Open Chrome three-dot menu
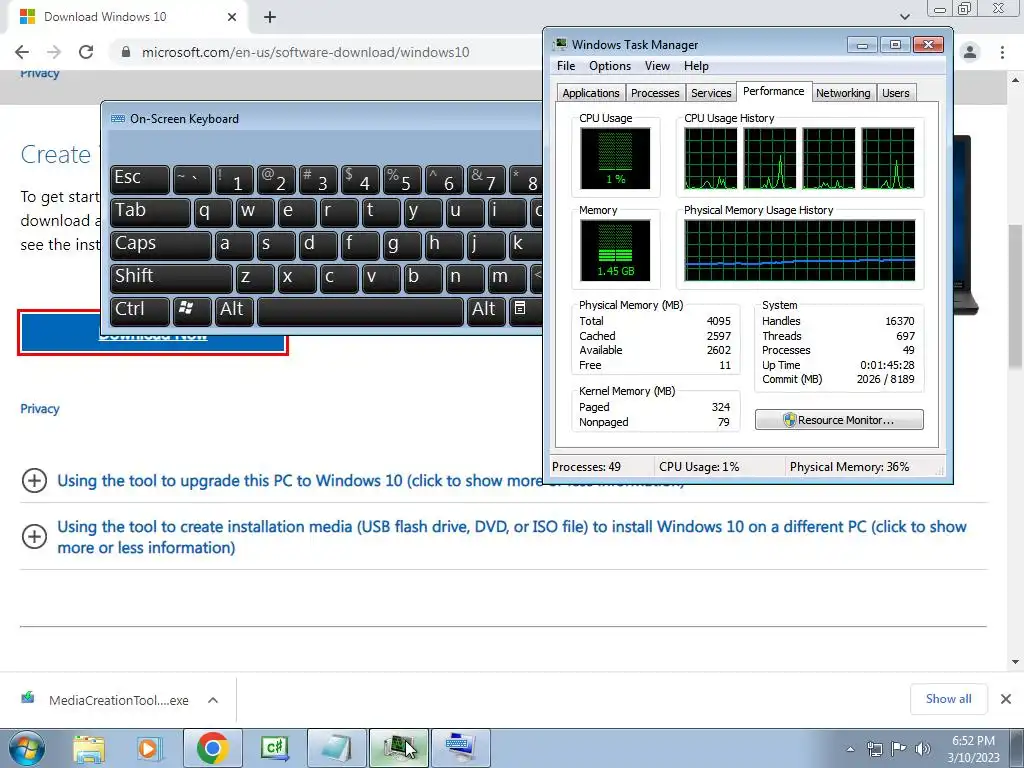The image size is (1024, 768). click(1002, 52)
